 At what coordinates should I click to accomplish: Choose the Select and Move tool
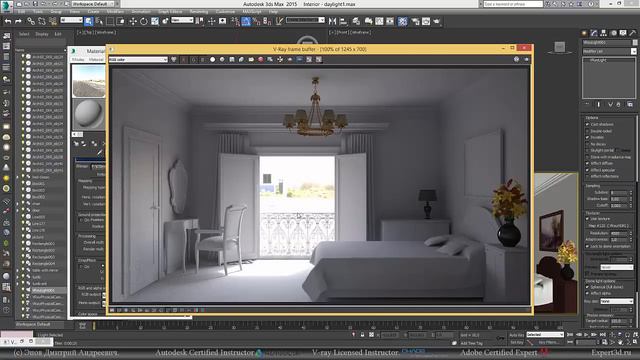[133, 21]
